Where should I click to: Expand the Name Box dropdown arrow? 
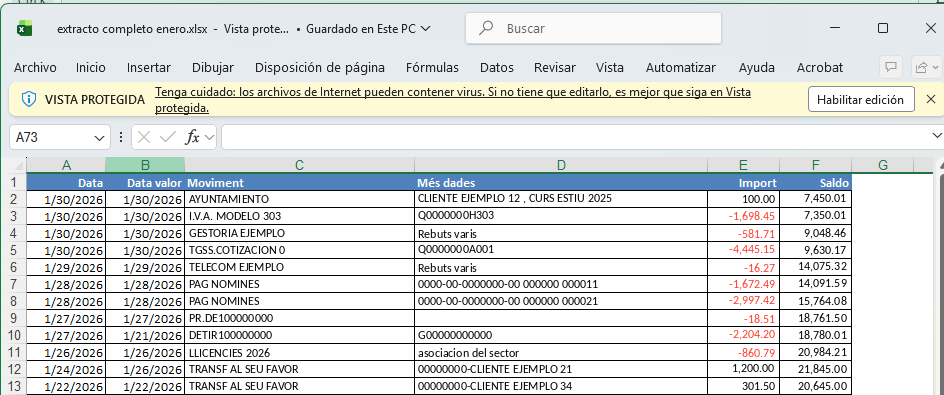point(99,138)
